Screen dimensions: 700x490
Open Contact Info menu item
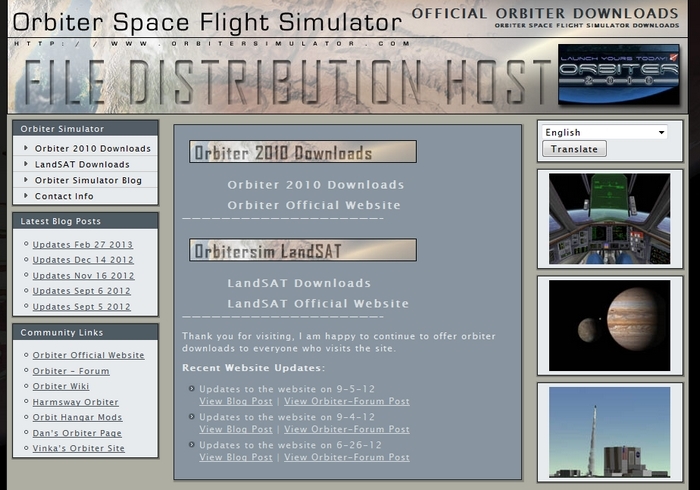[x=64, y=196]
